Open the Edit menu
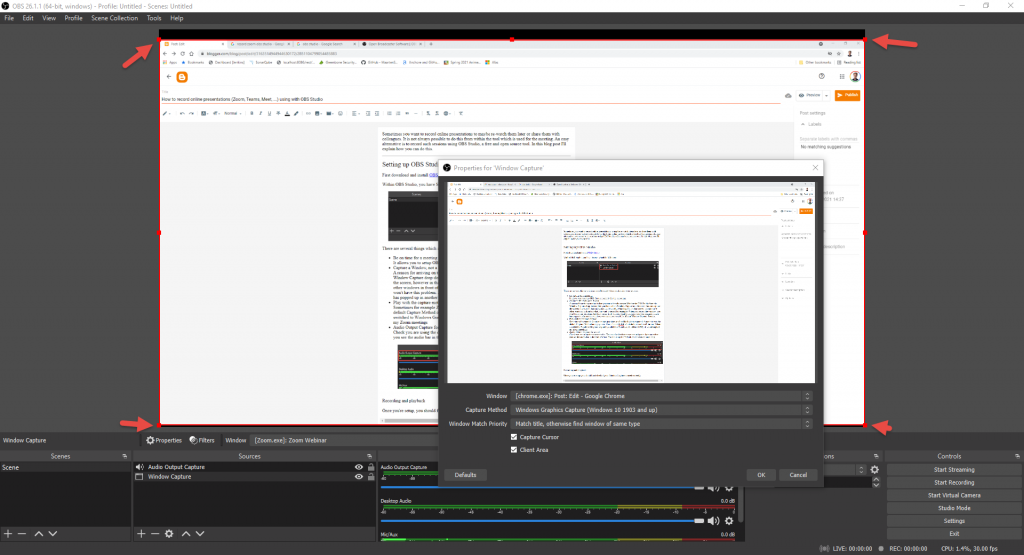Viewport: 1024px width, 555px height. point(28,18)
